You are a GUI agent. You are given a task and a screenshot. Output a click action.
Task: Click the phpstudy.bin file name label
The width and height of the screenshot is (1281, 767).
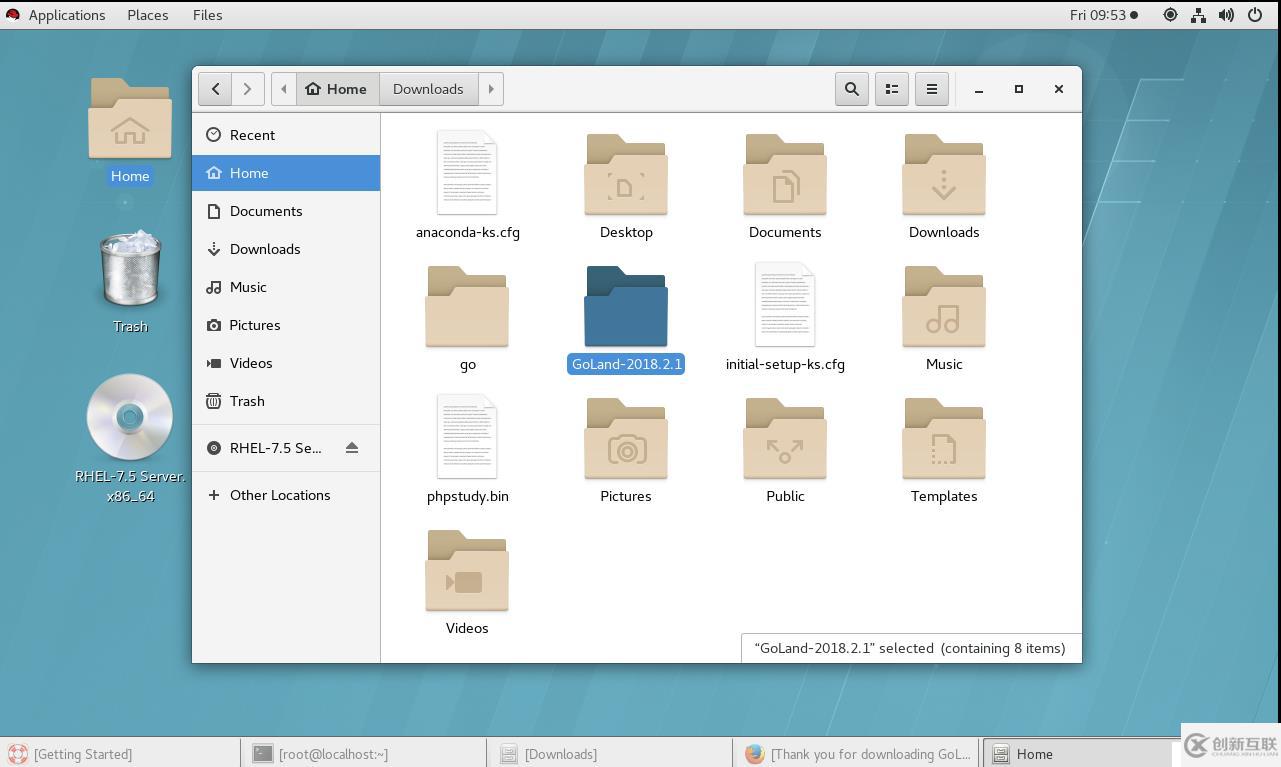[x=467, y=496]
